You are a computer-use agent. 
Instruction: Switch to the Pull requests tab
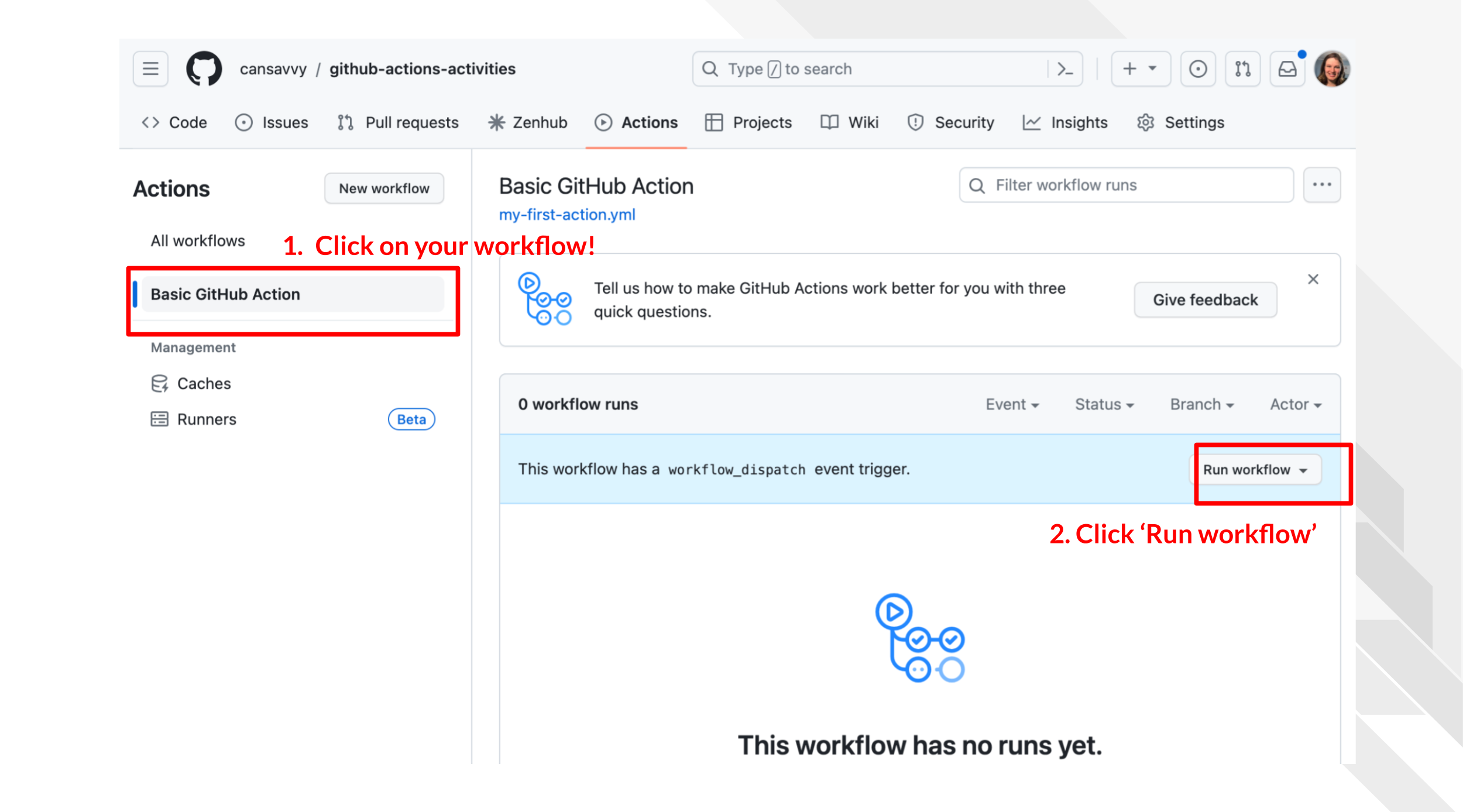pyautogui.click(x=398, y=122)
